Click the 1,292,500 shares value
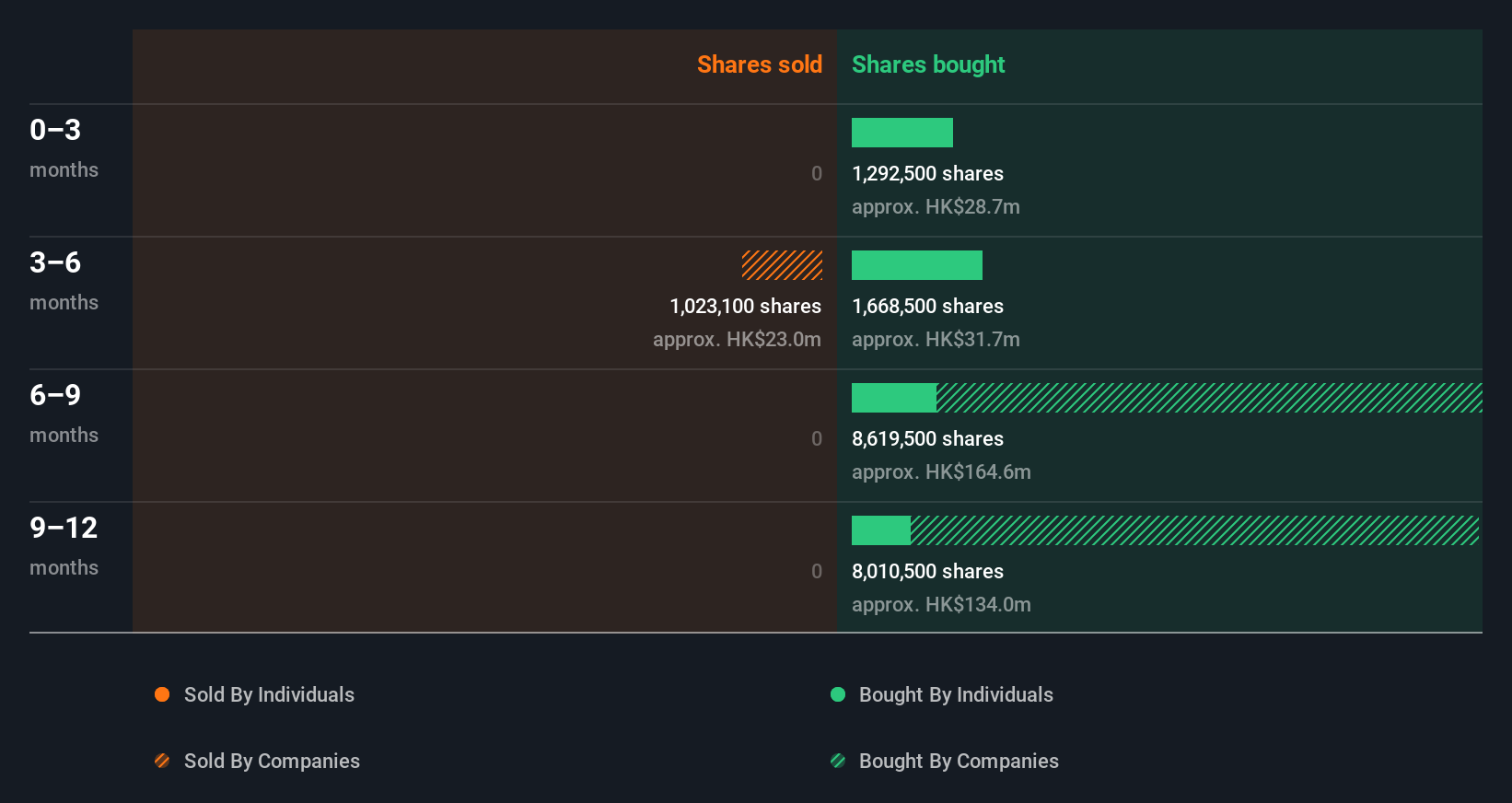This screenshot has width=1512, height=803. coord(927,173)
